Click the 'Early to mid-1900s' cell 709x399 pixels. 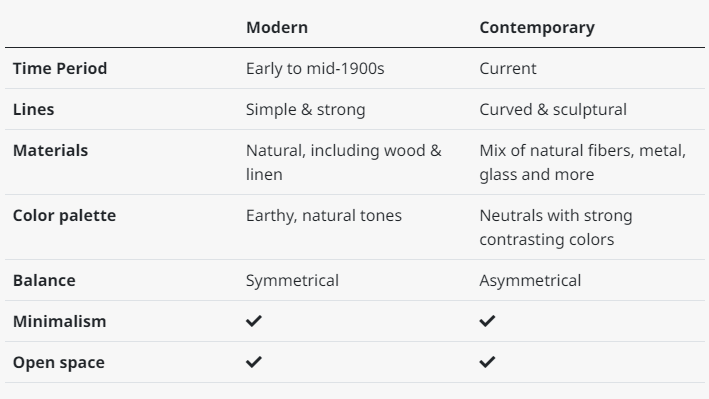click(x=315, y=68)
